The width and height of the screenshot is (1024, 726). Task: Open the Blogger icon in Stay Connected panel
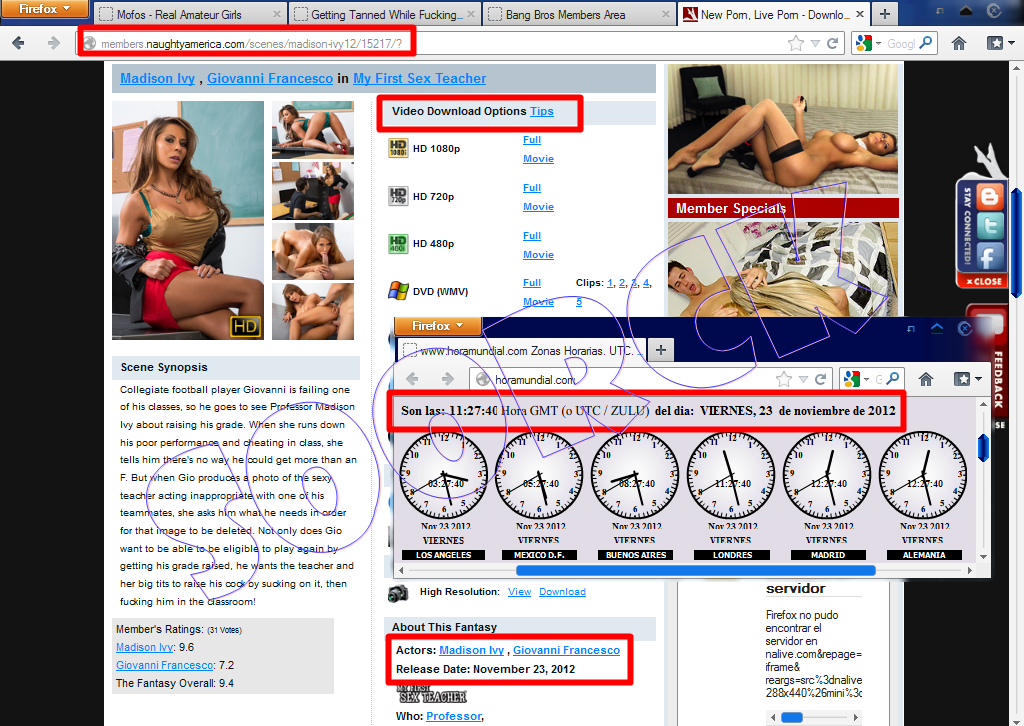[x=990, y=197]
